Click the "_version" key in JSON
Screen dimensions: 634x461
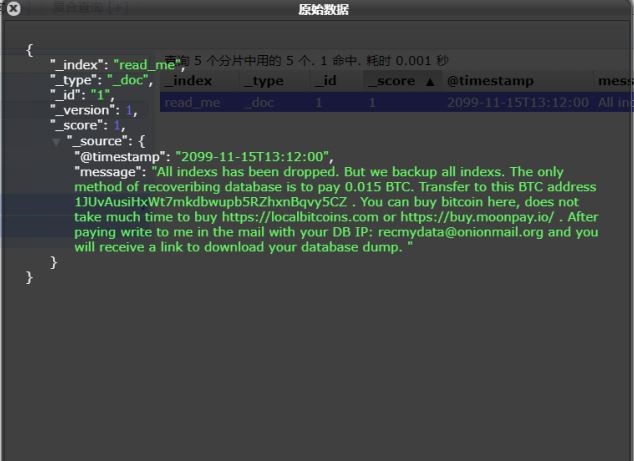(86, 110)
